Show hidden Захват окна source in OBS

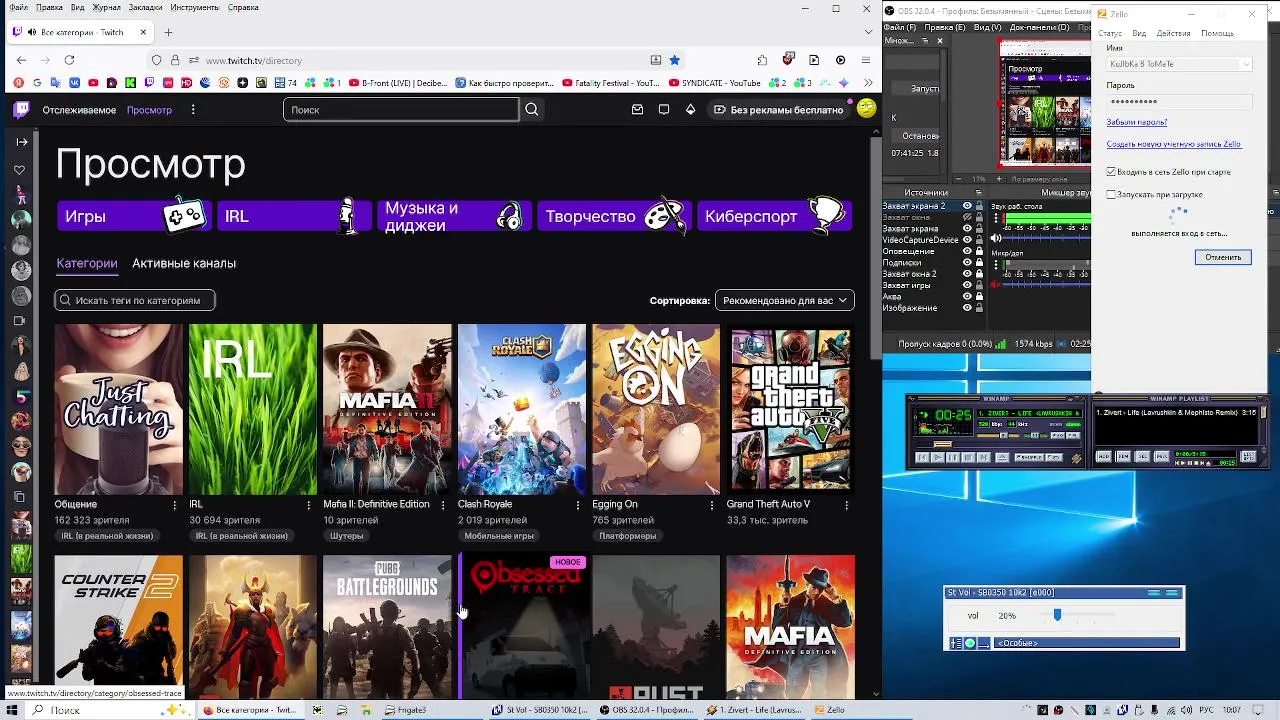pyautogui.click(x=967, y=217)
